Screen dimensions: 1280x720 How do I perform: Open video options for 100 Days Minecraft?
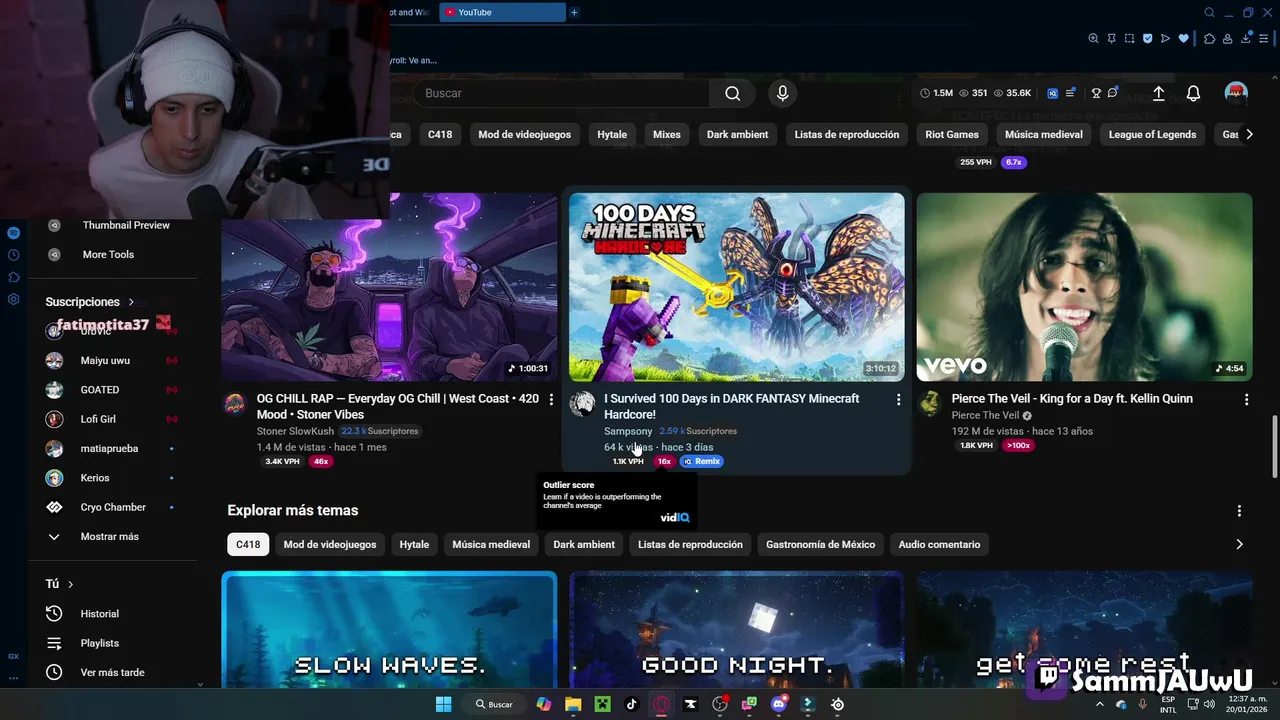pyautogui.click(x=898, y=400)
